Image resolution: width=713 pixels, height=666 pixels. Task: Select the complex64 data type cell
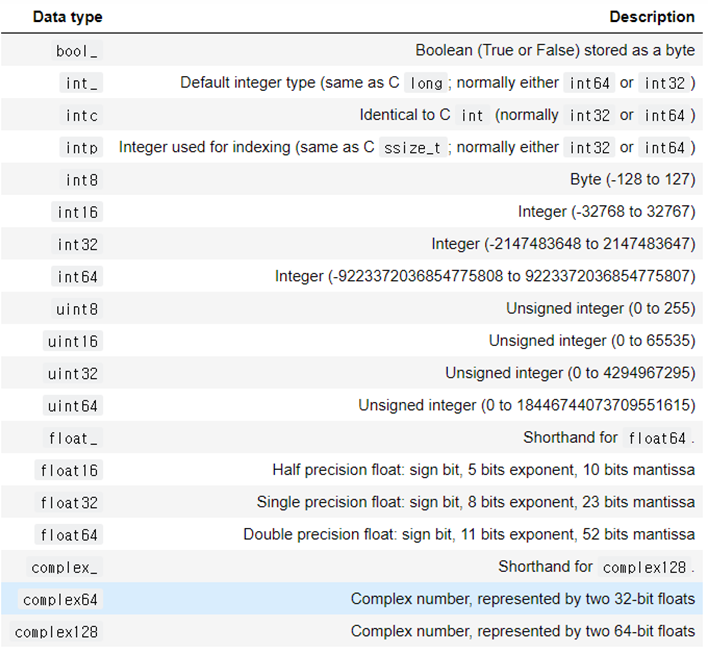(60, 600)
